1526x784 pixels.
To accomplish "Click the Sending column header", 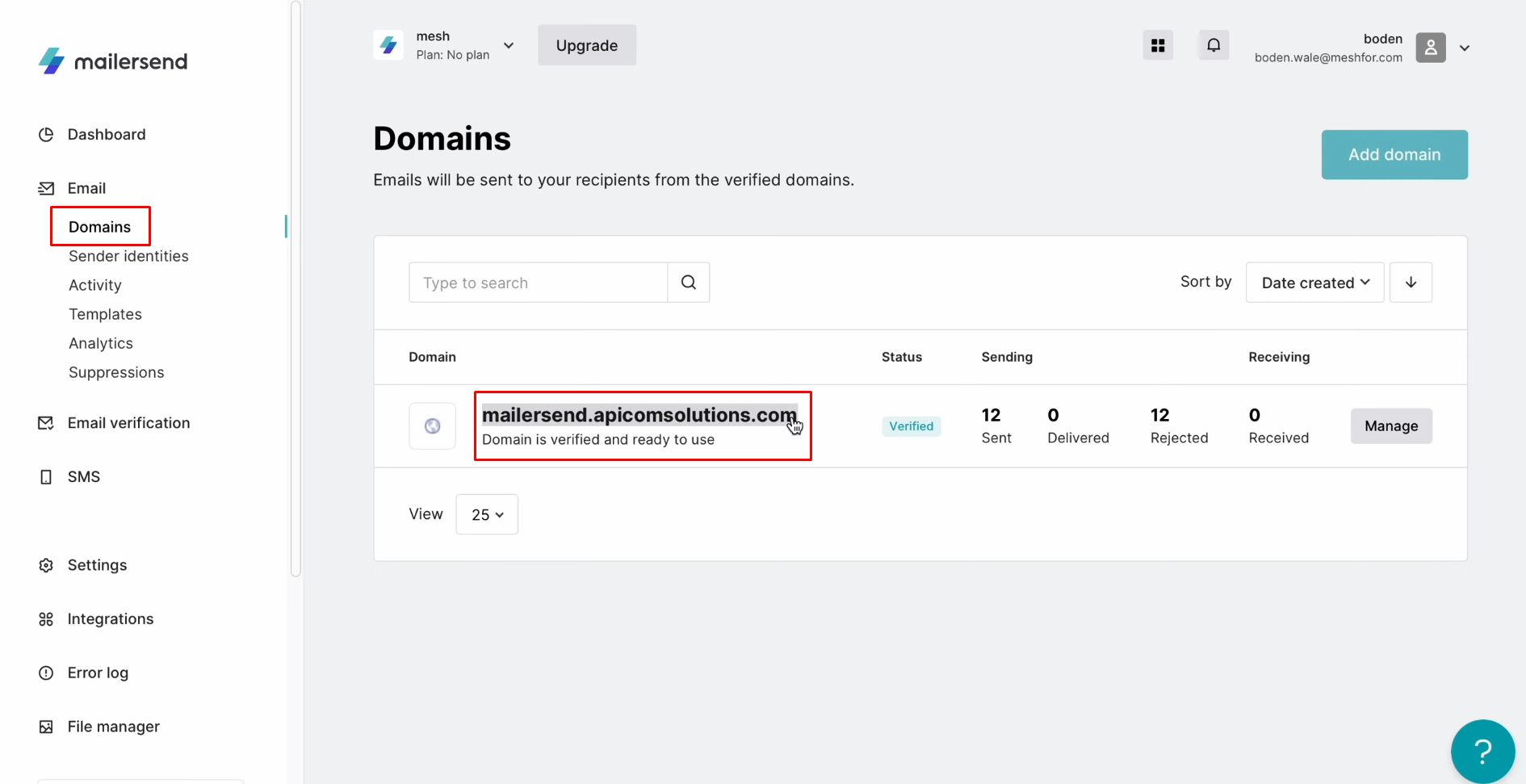I will 1007,357.
